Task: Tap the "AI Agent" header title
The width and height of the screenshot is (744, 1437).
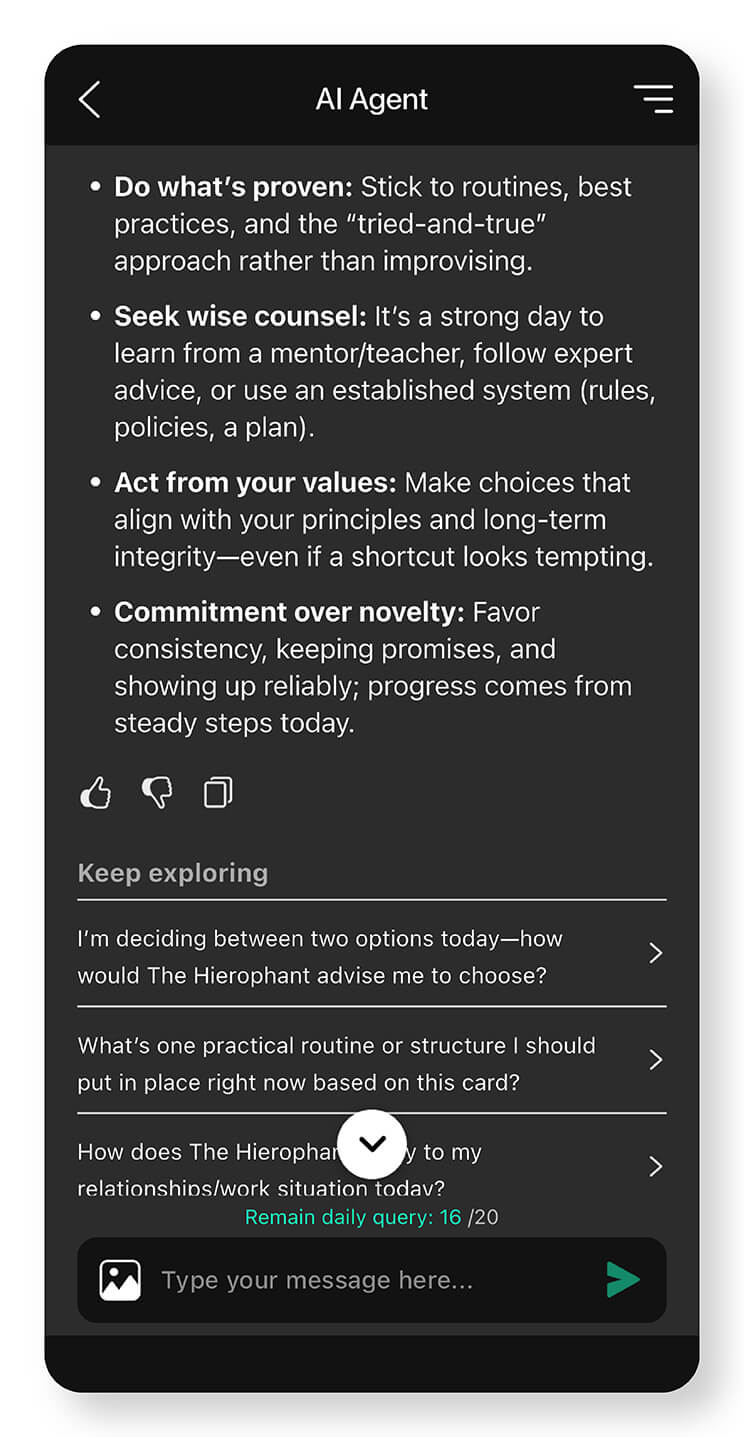Action: click(x=372, y=99)
